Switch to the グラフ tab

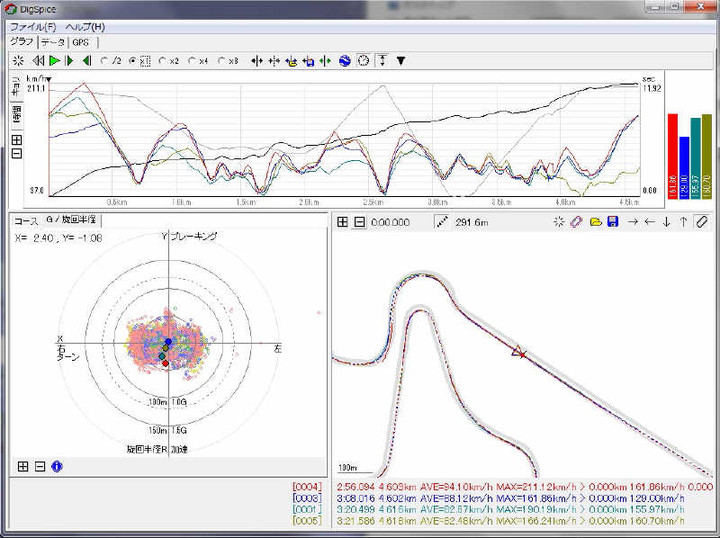tap(22, 42)
